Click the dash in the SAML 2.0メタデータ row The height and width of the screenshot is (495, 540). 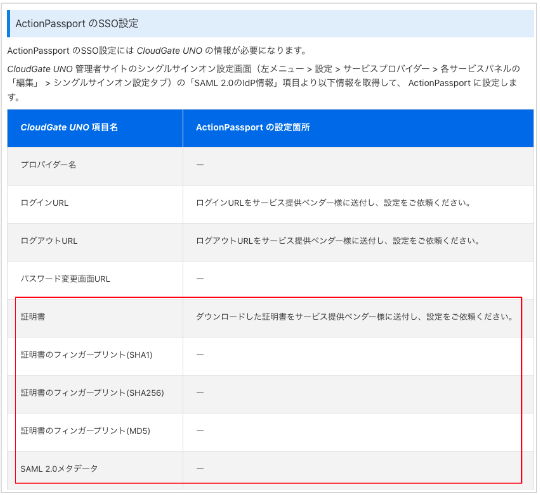point(200,468)
